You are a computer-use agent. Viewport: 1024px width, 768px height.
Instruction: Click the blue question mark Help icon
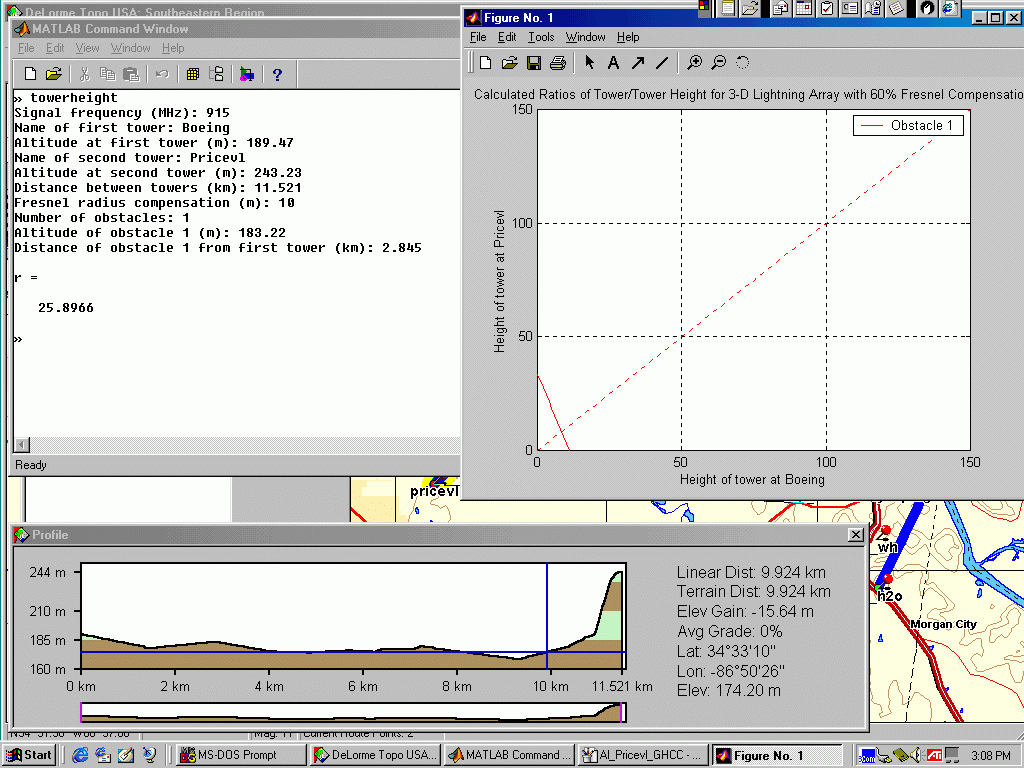[277, 74]
